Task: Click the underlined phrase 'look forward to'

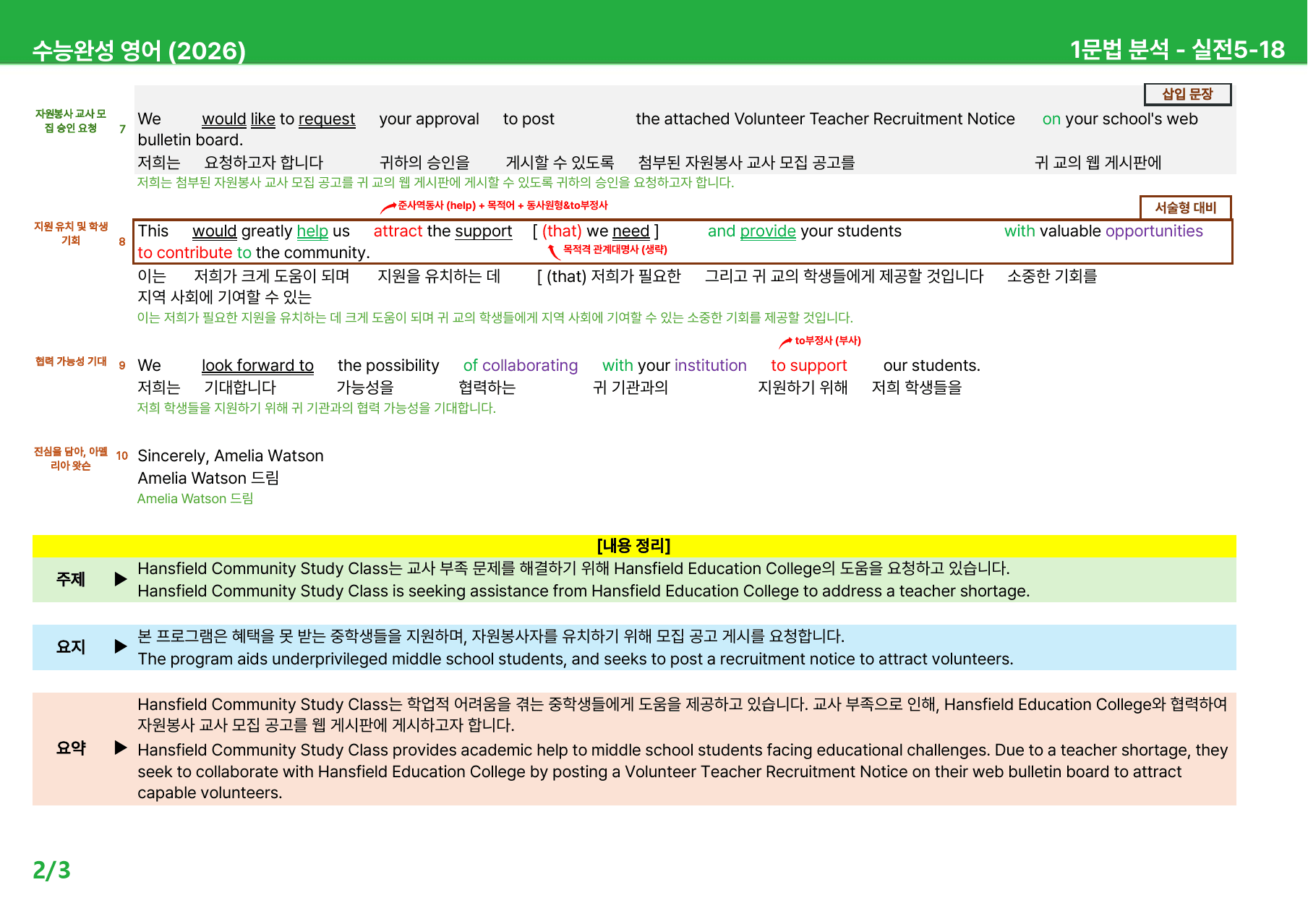Action: (257, 366)
